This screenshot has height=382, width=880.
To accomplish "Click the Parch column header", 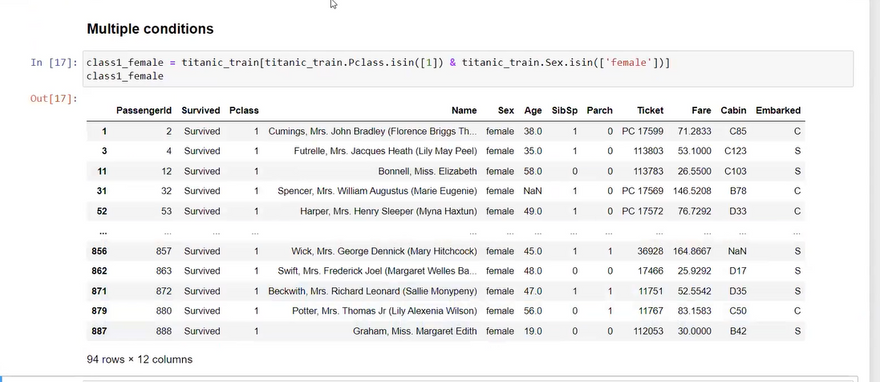I will click(599, 111).
